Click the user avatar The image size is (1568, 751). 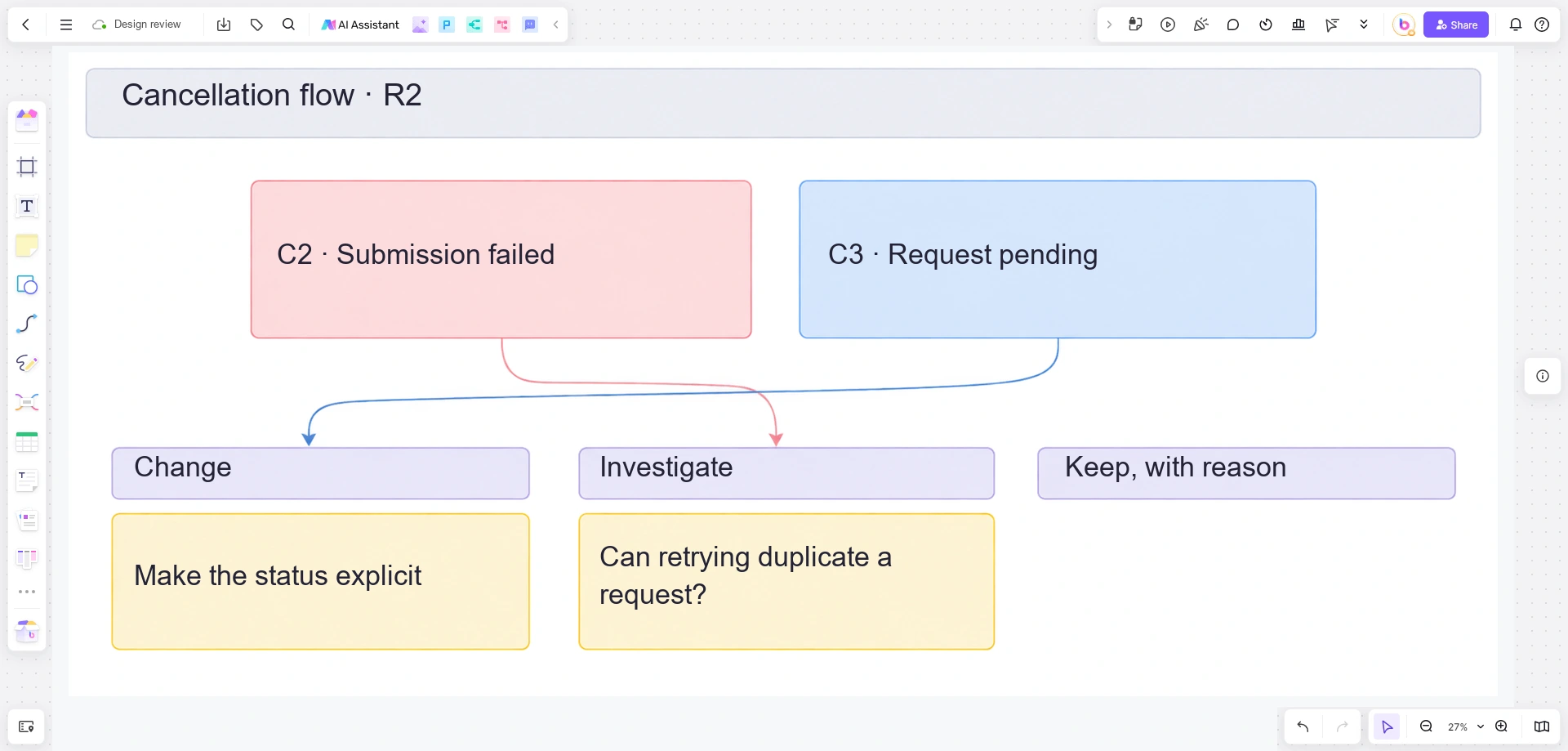click(x=1404, y=25)
